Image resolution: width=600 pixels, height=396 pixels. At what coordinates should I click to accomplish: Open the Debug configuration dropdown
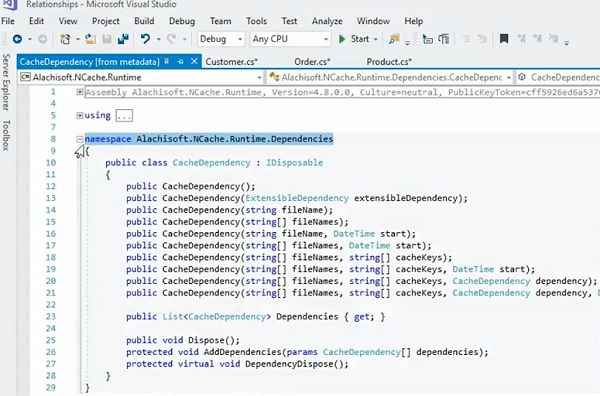[221, 39]
